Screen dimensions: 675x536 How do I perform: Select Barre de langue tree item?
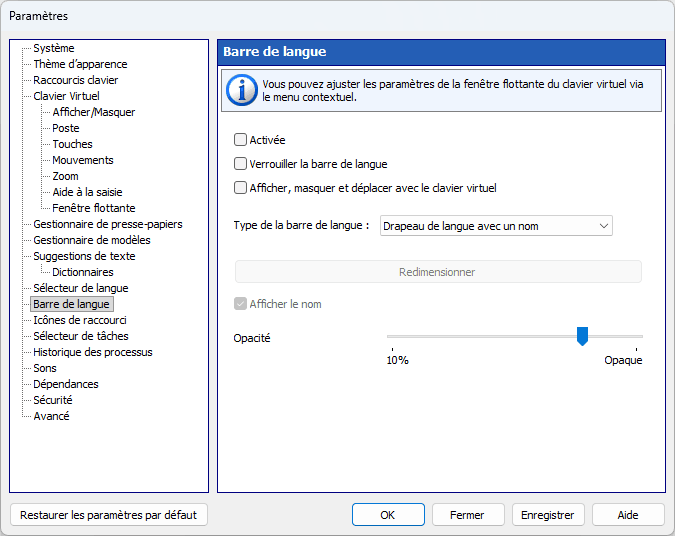click(x=71, y=304)
